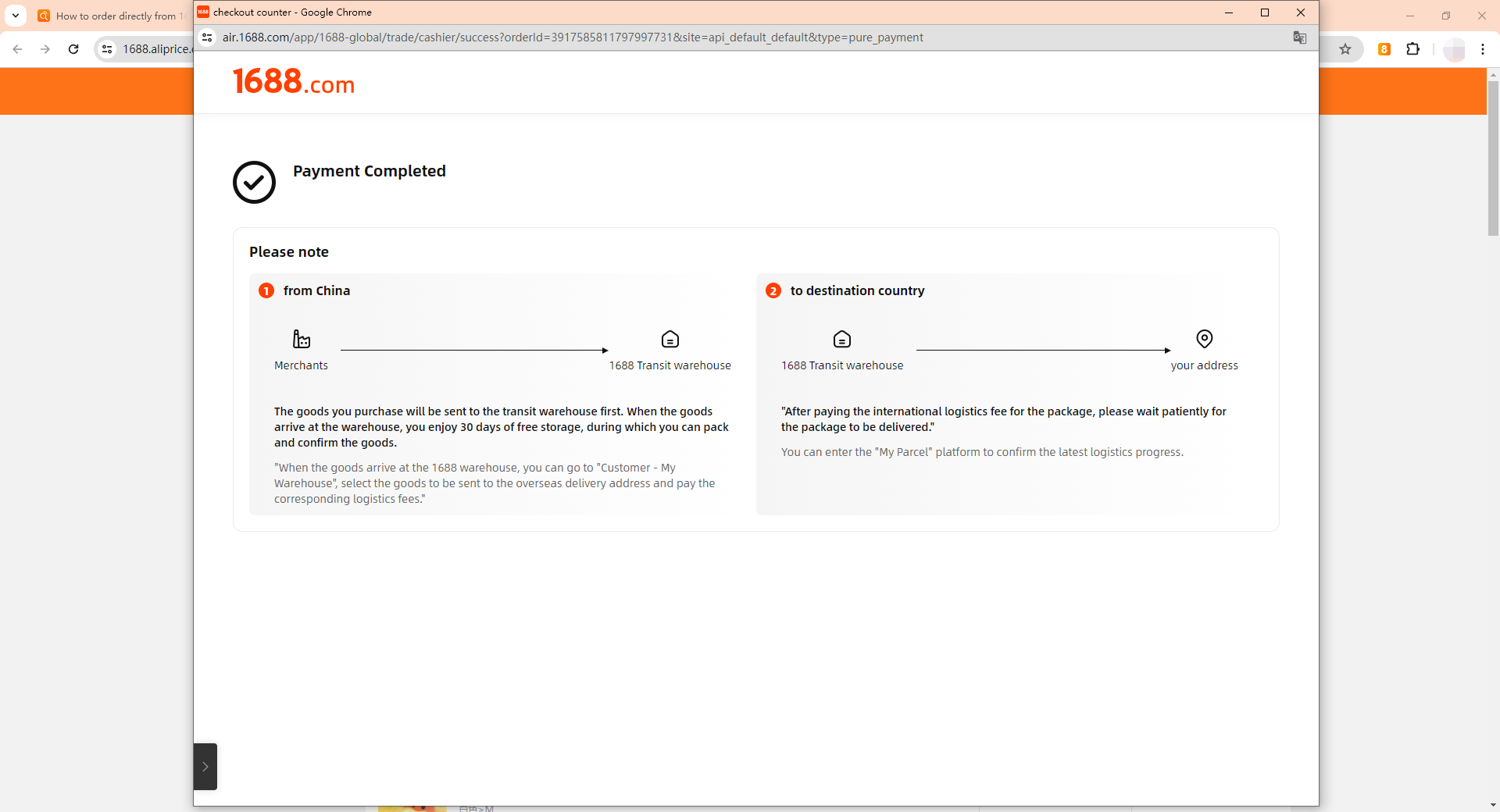Restore down the background Chrome window
Viewport: 1500px width, 812px height.
tap(1446, 16)
